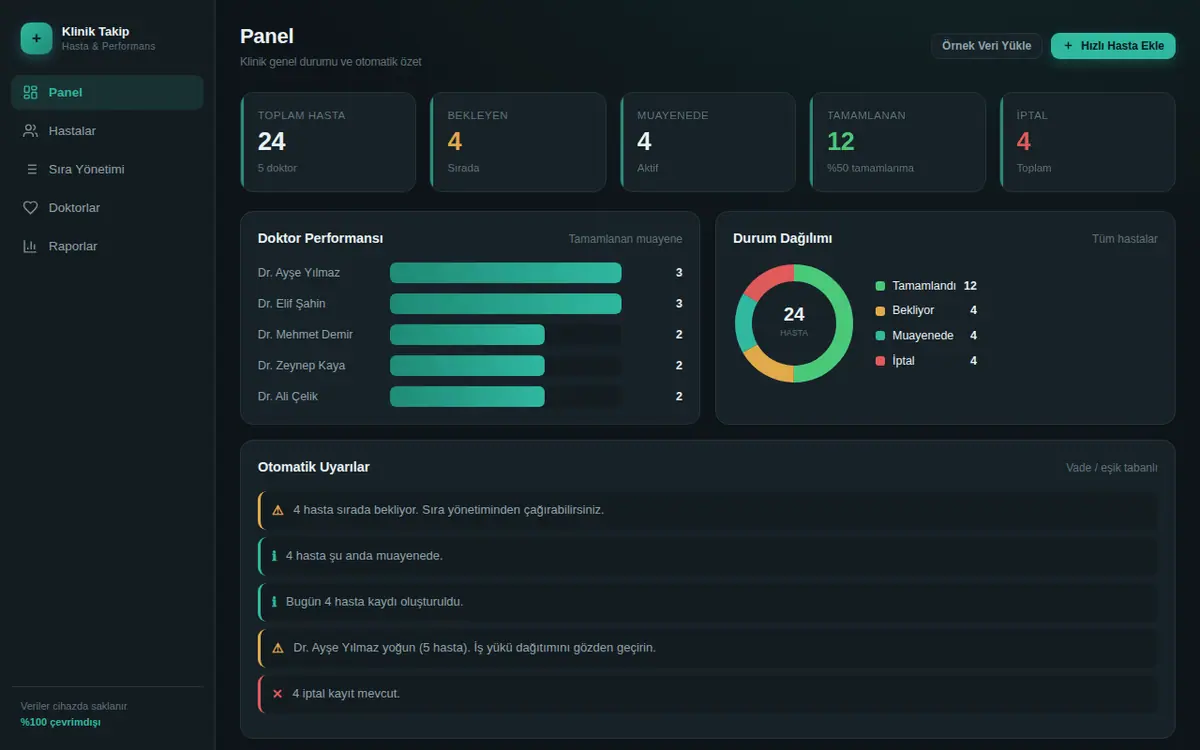Screen dimensions: 1200x750
Task: Select the Tamamlanan stat card
Action: tap(898, 142)
